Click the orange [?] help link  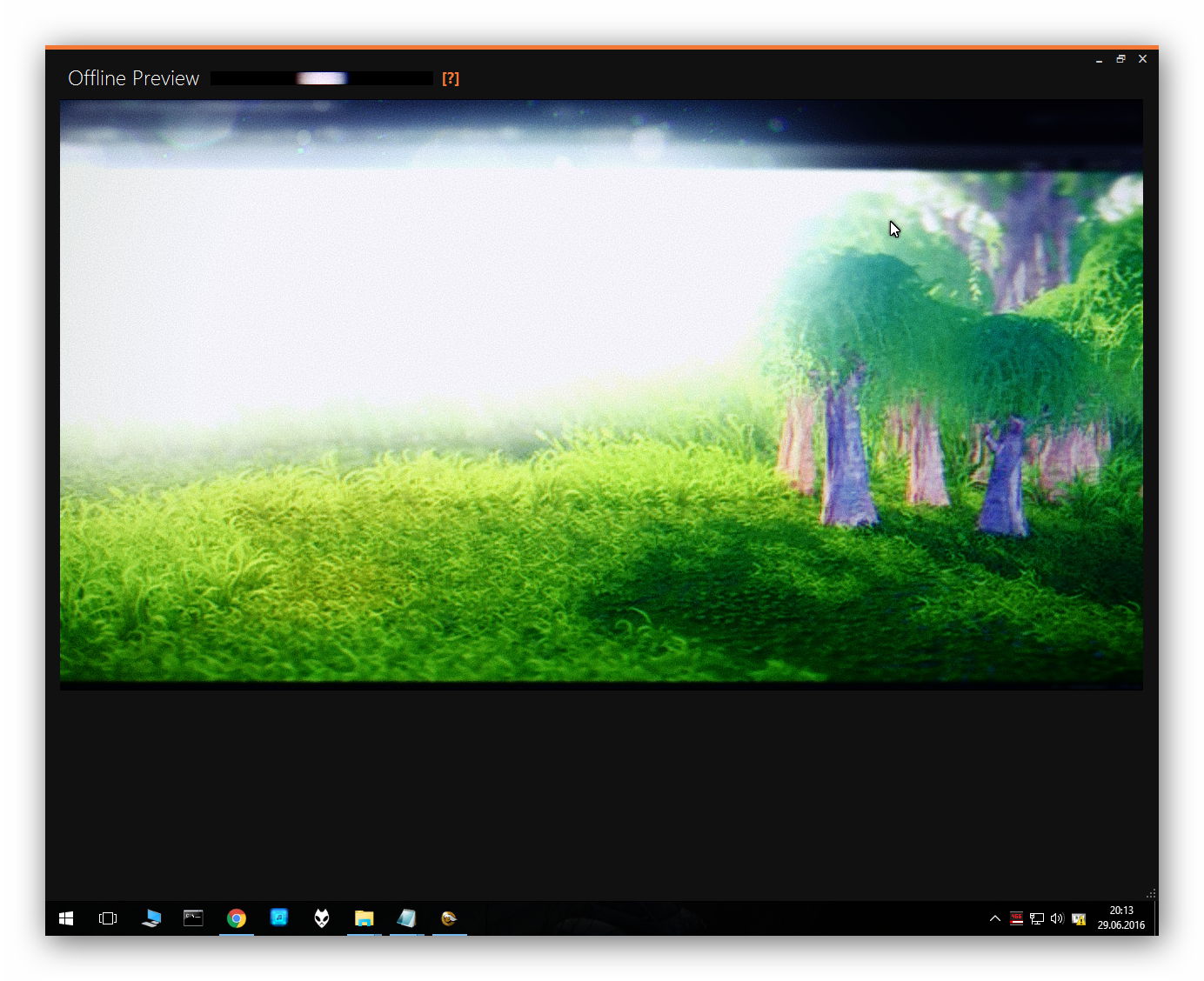pyautogui.click(x=450, y=78)
